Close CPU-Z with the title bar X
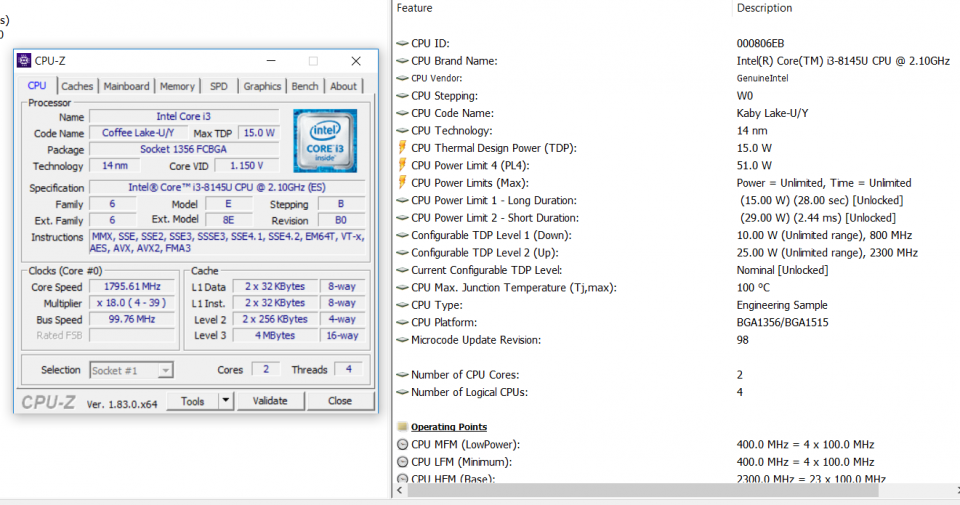This screenshot has width=960, height=505. pos(356,61)
